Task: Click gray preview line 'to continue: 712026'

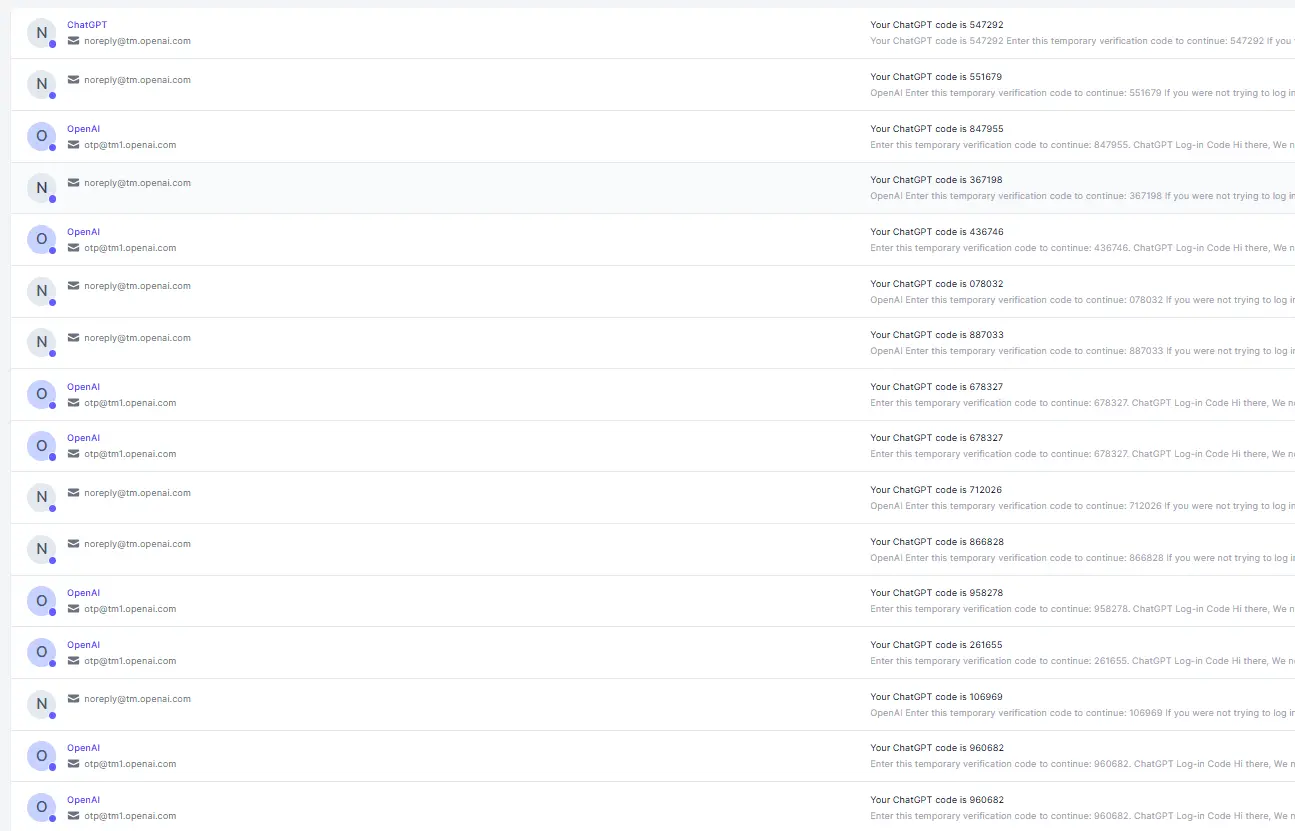Action: [x=1082, y=506]
